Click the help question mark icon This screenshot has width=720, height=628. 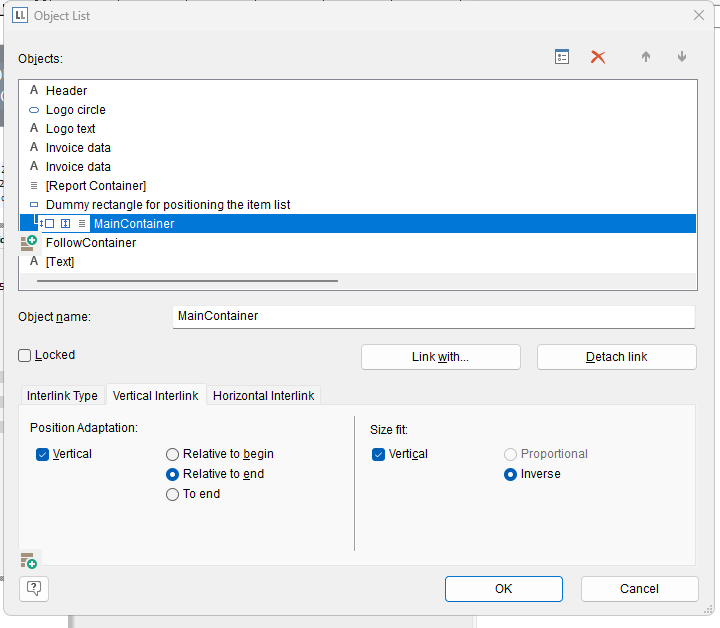point(34,588)
